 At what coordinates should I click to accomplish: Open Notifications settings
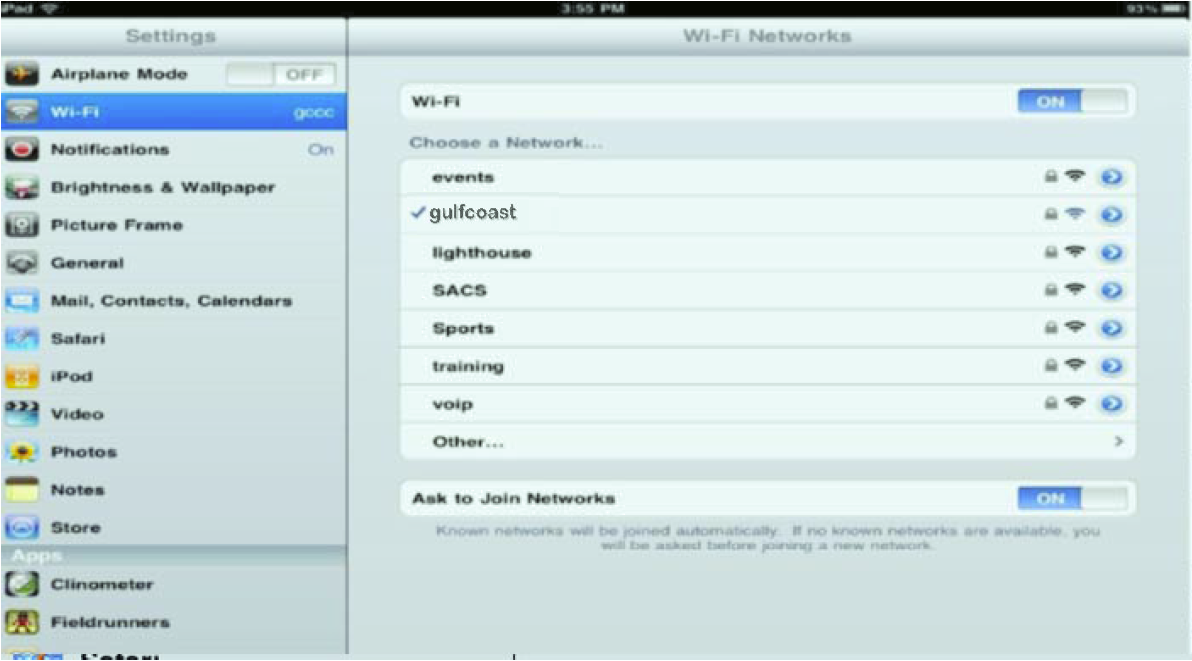click(x=173, y=149)
